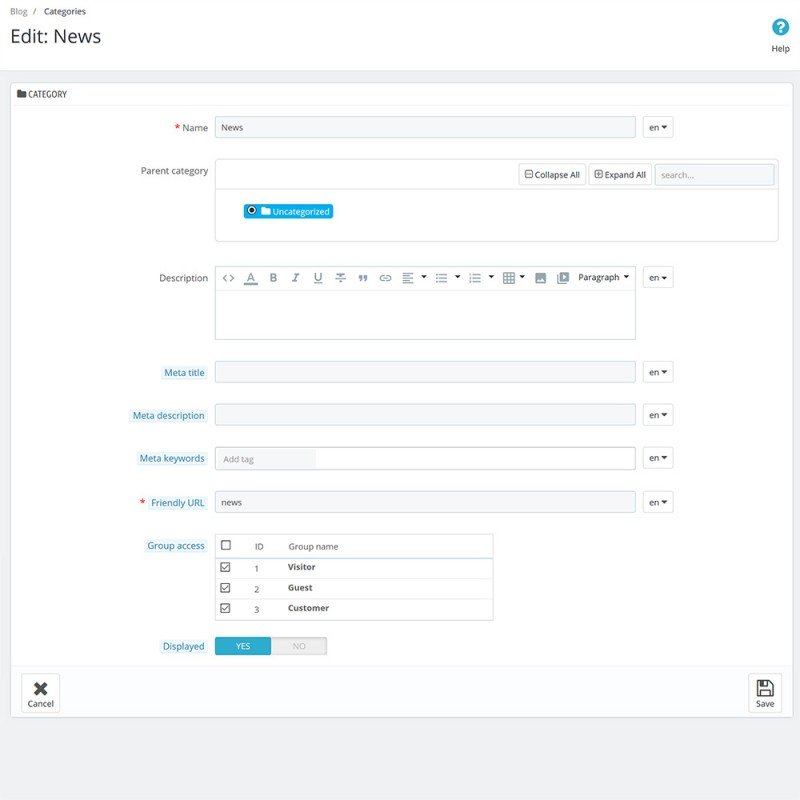This screenshot has height=800, width=800.
Task: Insert an image using the image icon
Action: 540,278
